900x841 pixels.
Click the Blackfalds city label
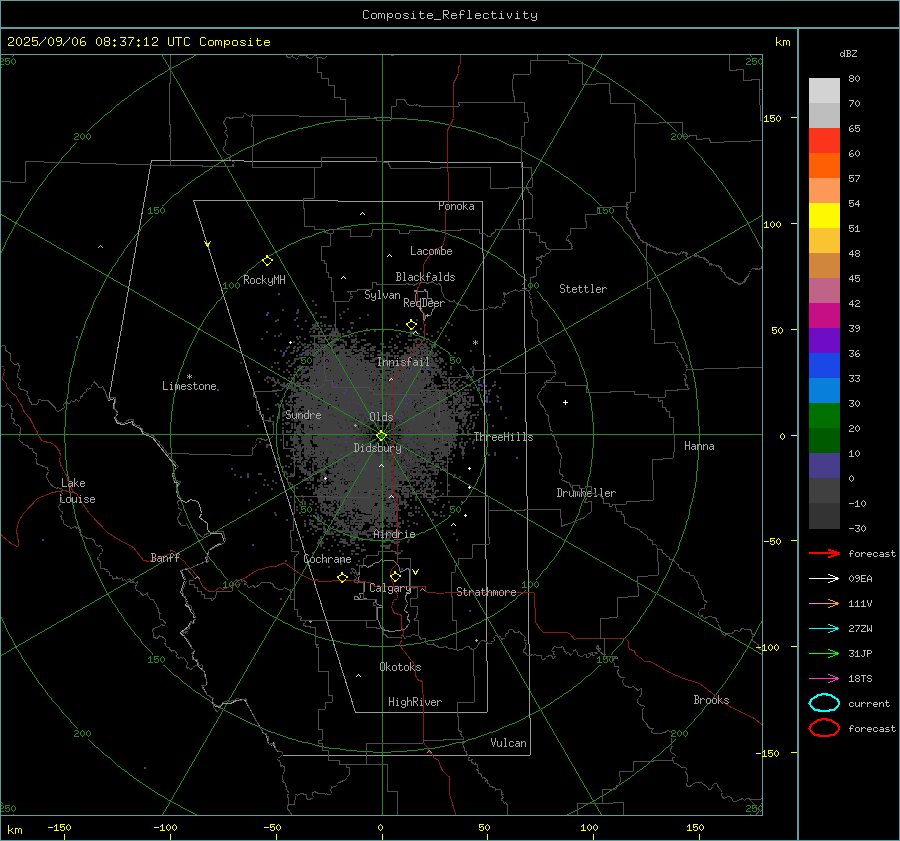click(x=425, y=277)
